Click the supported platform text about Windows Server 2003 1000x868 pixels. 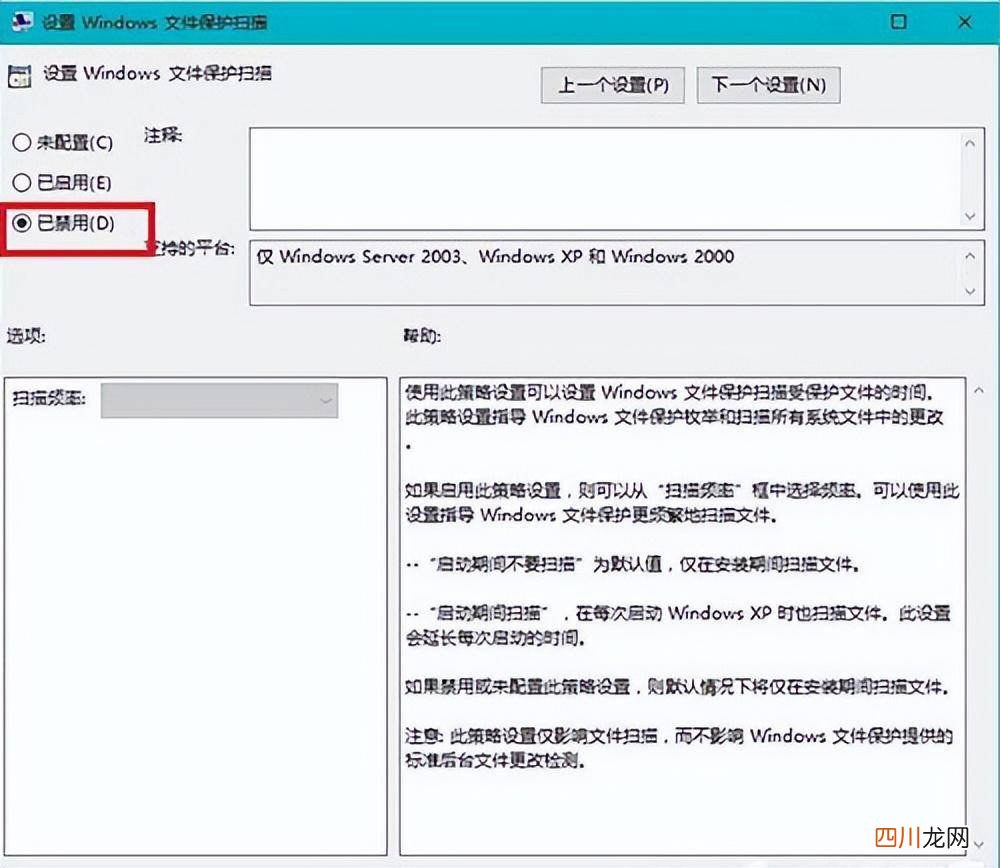[496, 256]
